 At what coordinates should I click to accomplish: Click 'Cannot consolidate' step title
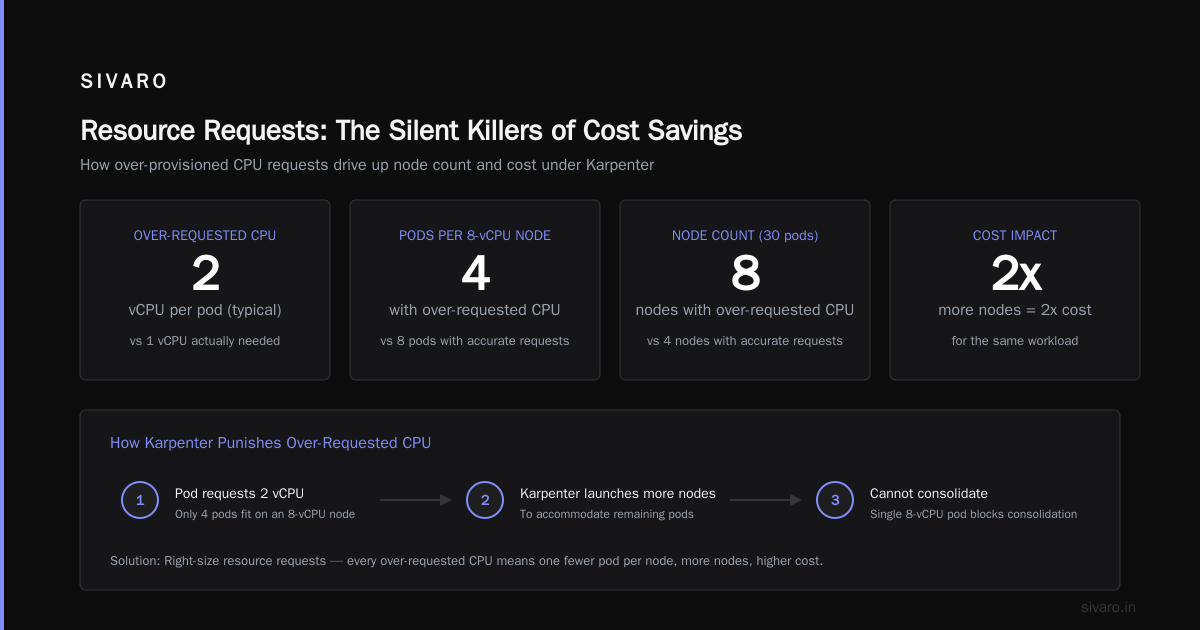click(x=929, y=493)
